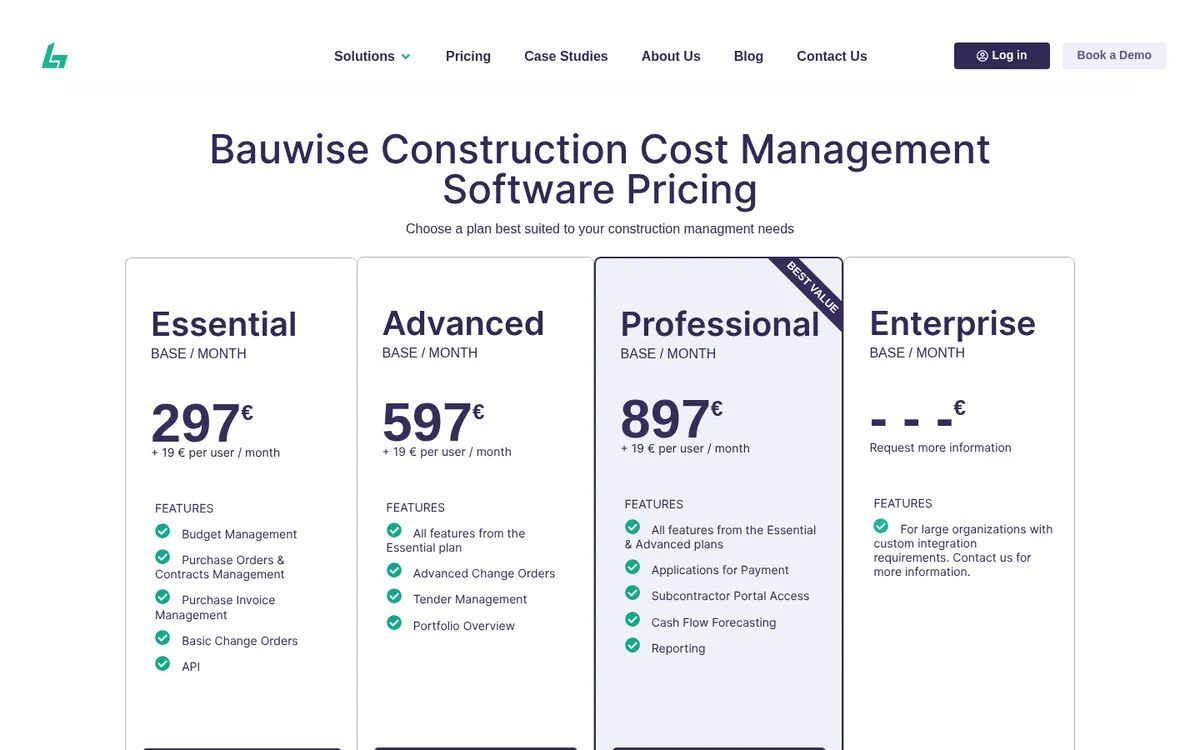Click check icon beside Advanced Change Orders
Viewport: 1200px width, 750px height.
click(394, 570)
